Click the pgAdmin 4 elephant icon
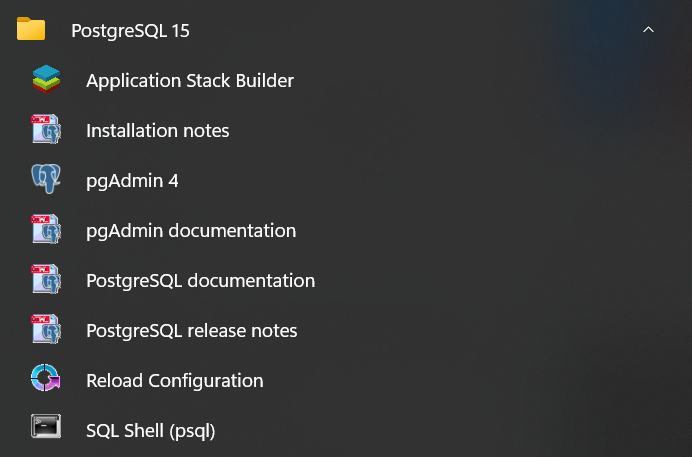 46,180
